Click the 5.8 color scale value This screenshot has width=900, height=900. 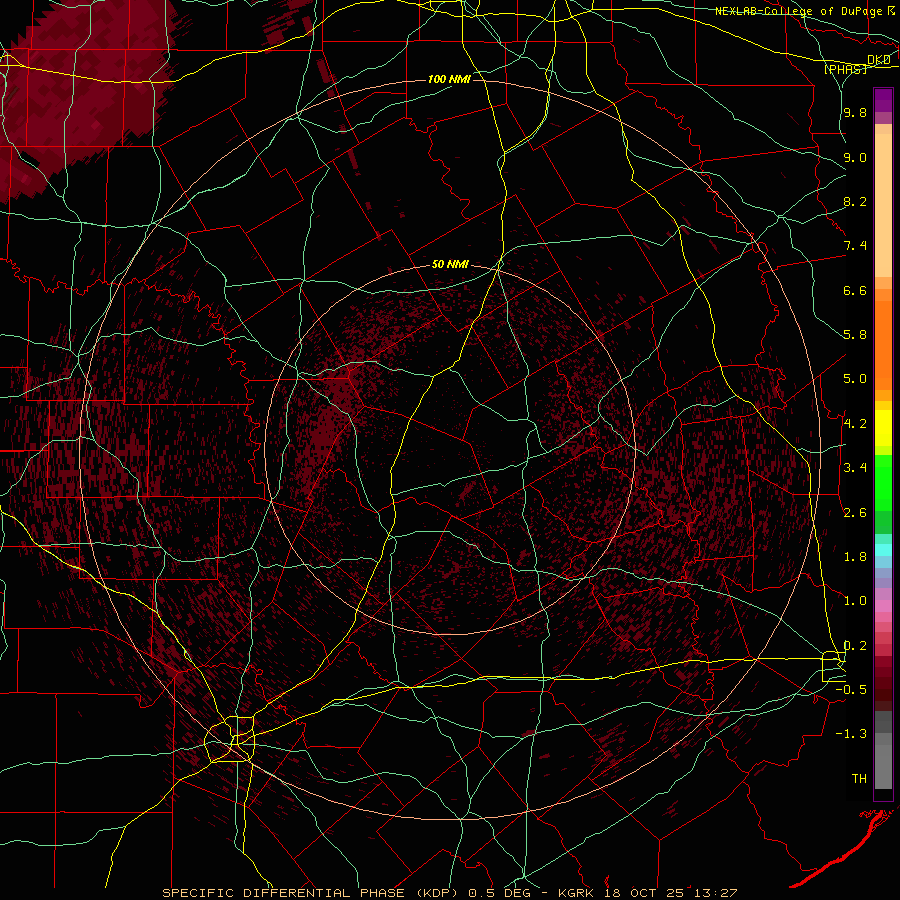click(855, 335)
